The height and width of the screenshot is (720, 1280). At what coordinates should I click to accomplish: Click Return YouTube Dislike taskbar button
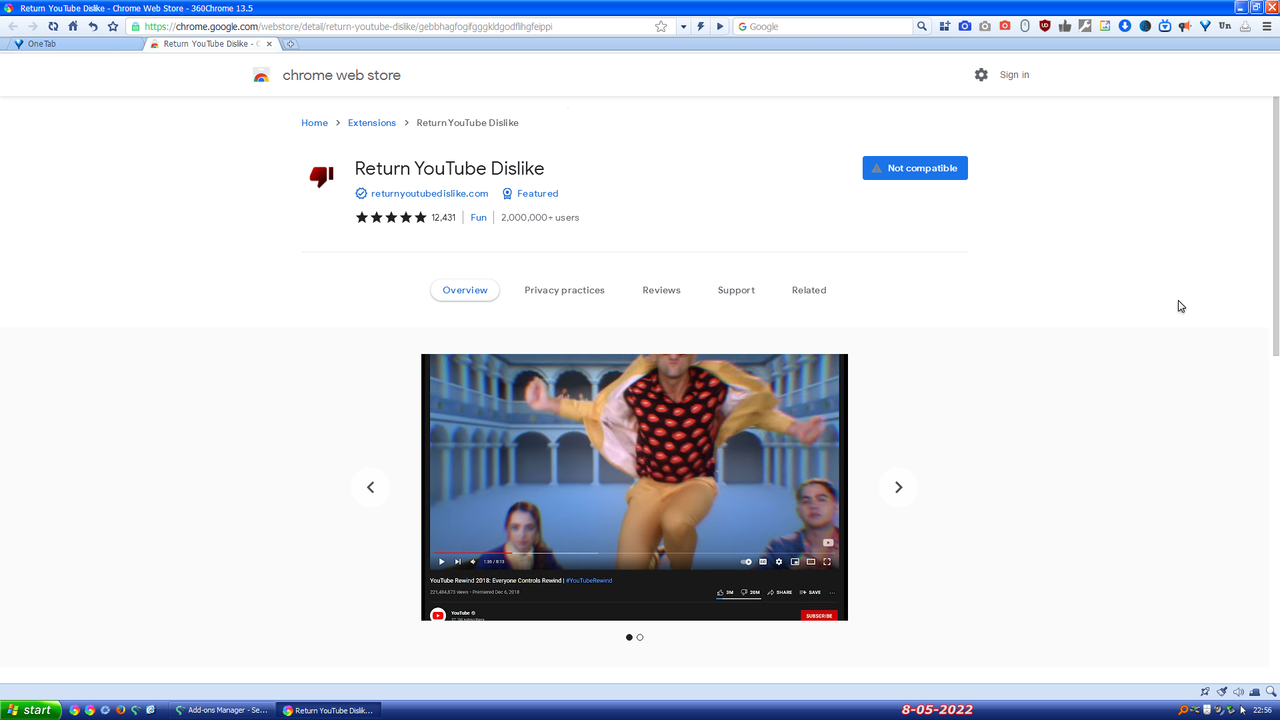[328, 710]
